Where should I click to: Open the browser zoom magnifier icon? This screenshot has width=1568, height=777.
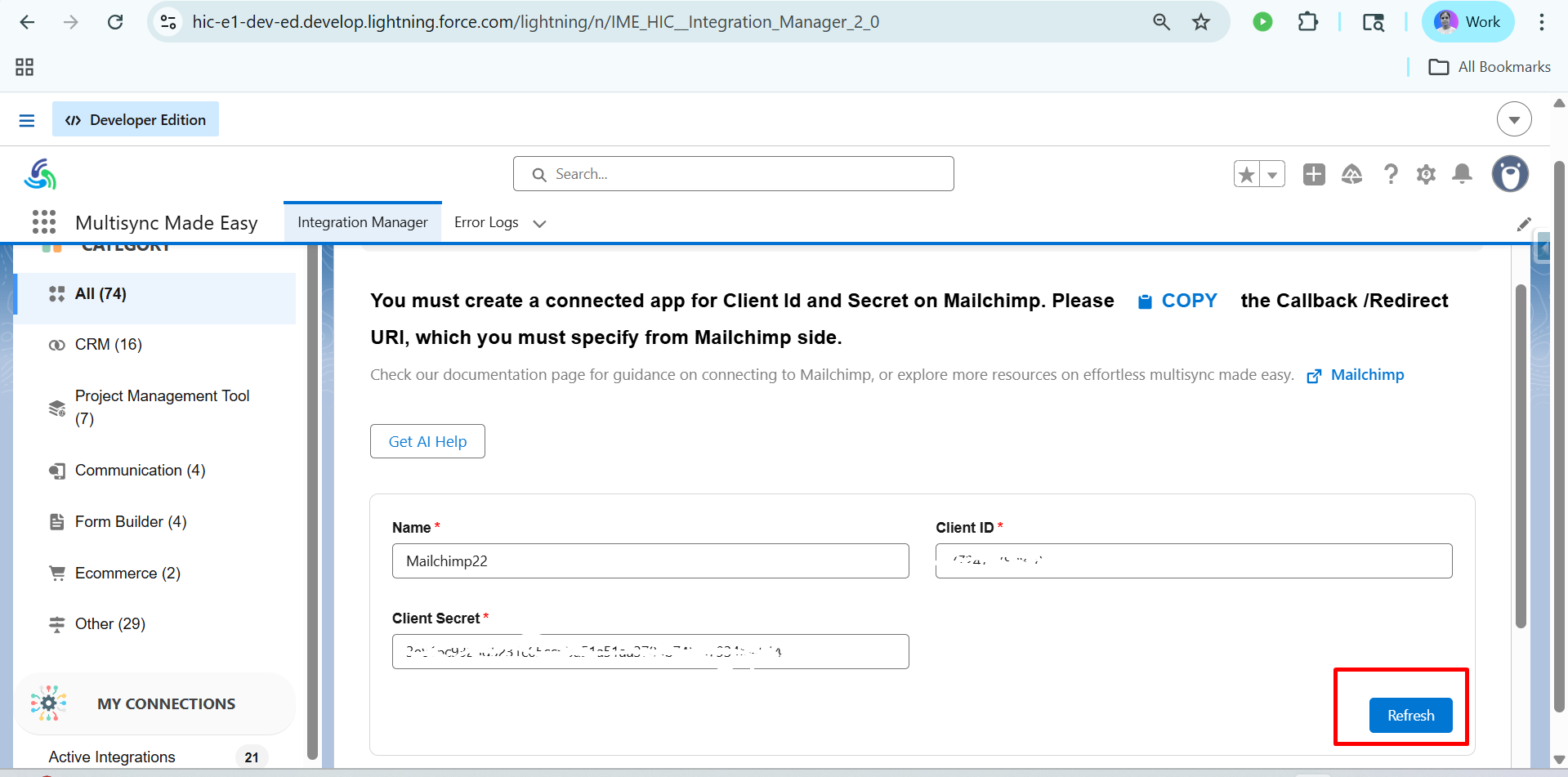[1161, 22]
